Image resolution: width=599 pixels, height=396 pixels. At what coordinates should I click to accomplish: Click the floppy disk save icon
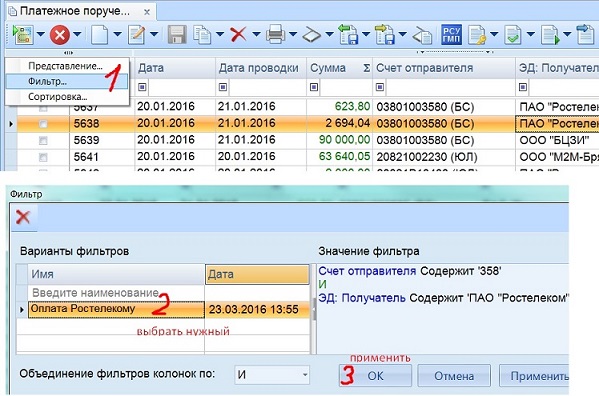(177, 35)
